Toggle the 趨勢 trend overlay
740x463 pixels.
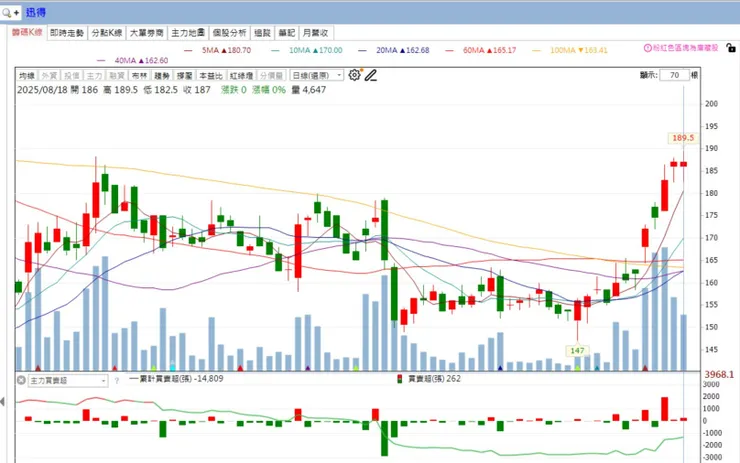pos(162,76)
